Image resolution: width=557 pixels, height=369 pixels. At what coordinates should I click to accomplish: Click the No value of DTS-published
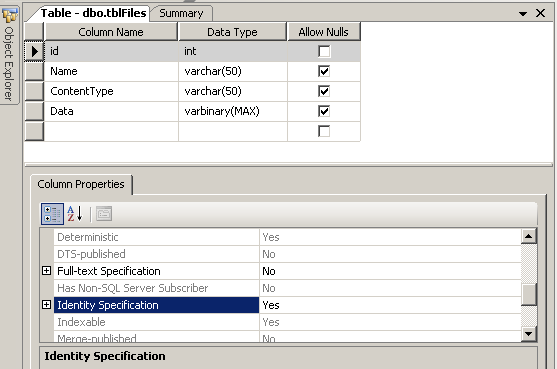pyautogui.click(x=390, y=254)
